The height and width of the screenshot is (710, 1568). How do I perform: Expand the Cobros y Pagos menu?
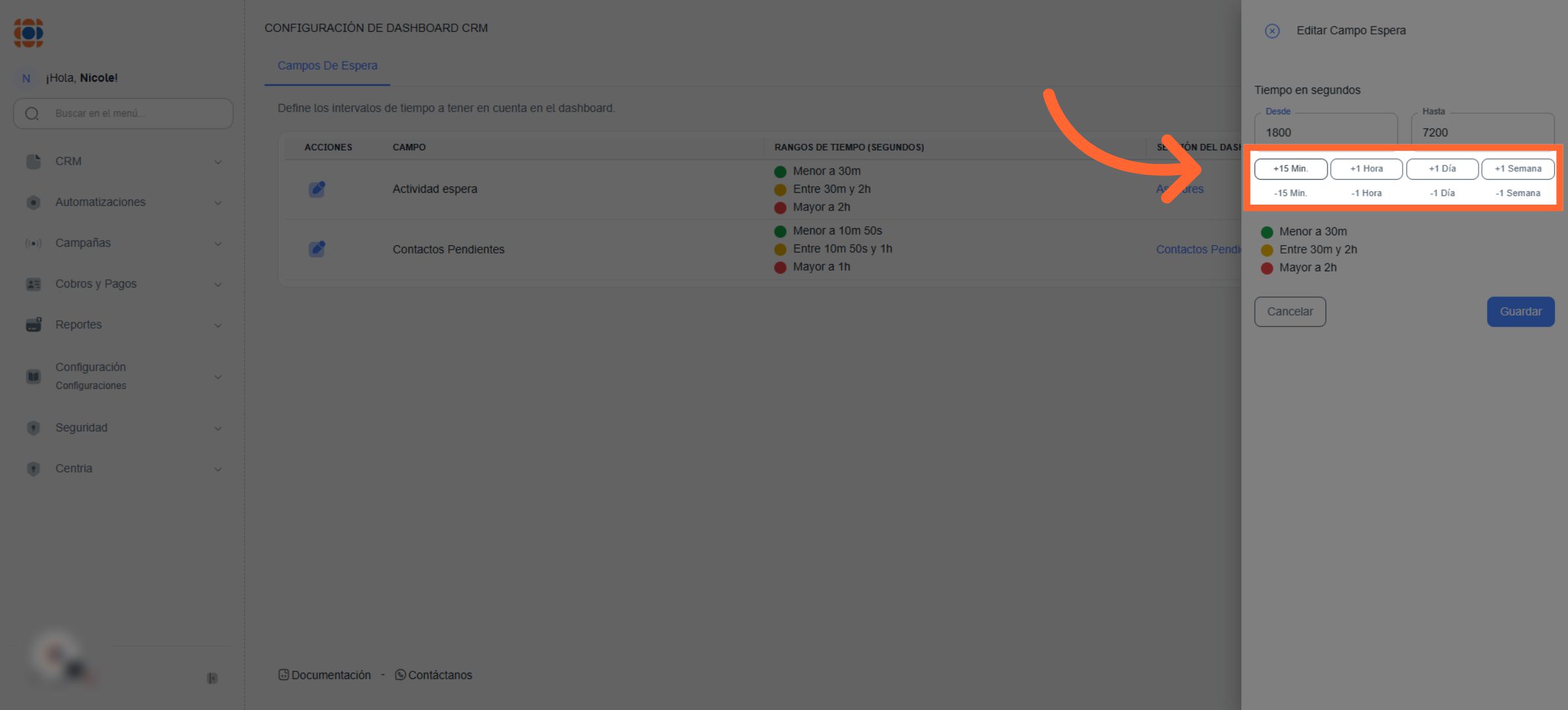[x=218, y=284]
